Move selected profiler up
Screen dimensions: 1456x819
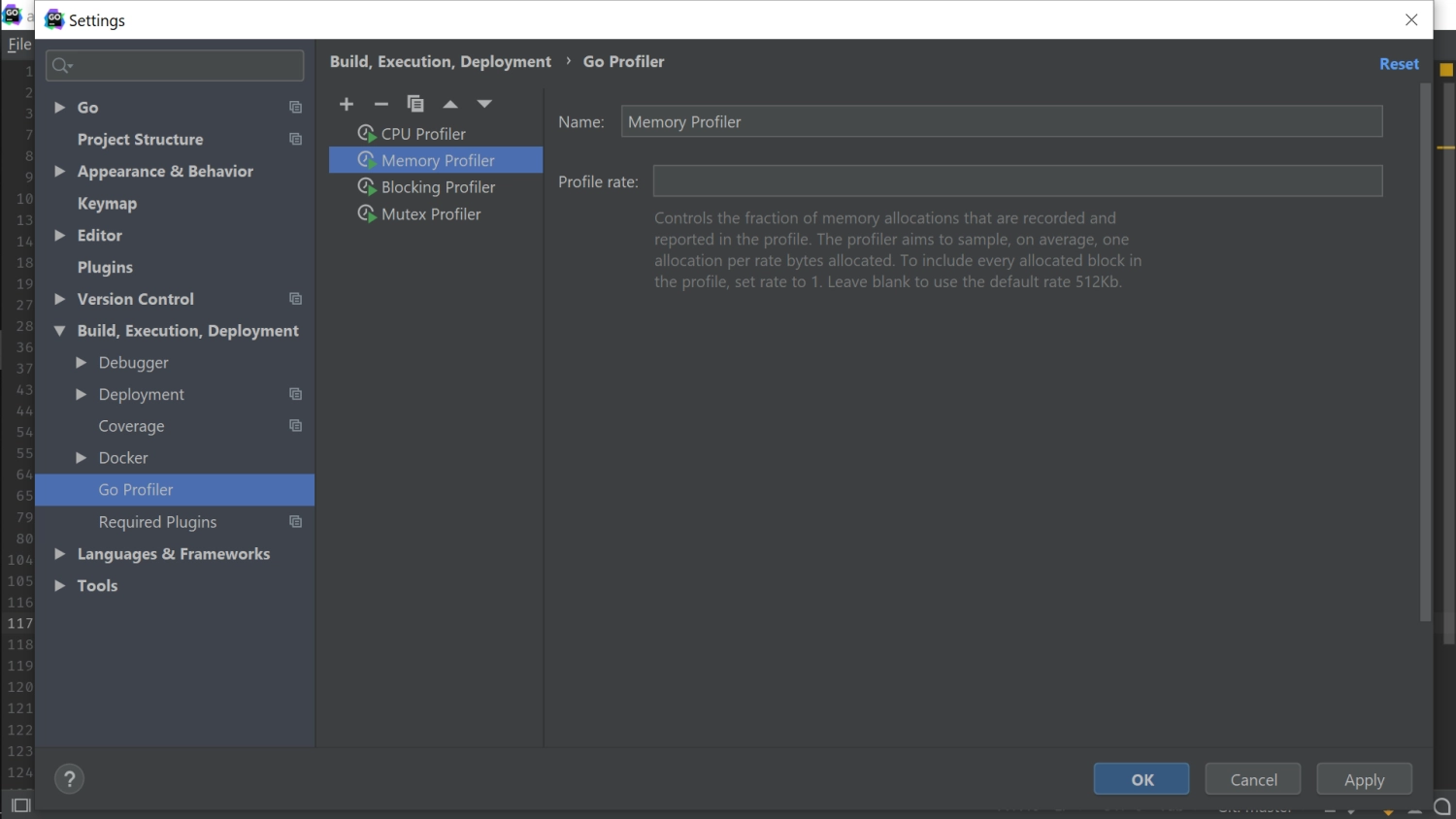tap(450, 104)
